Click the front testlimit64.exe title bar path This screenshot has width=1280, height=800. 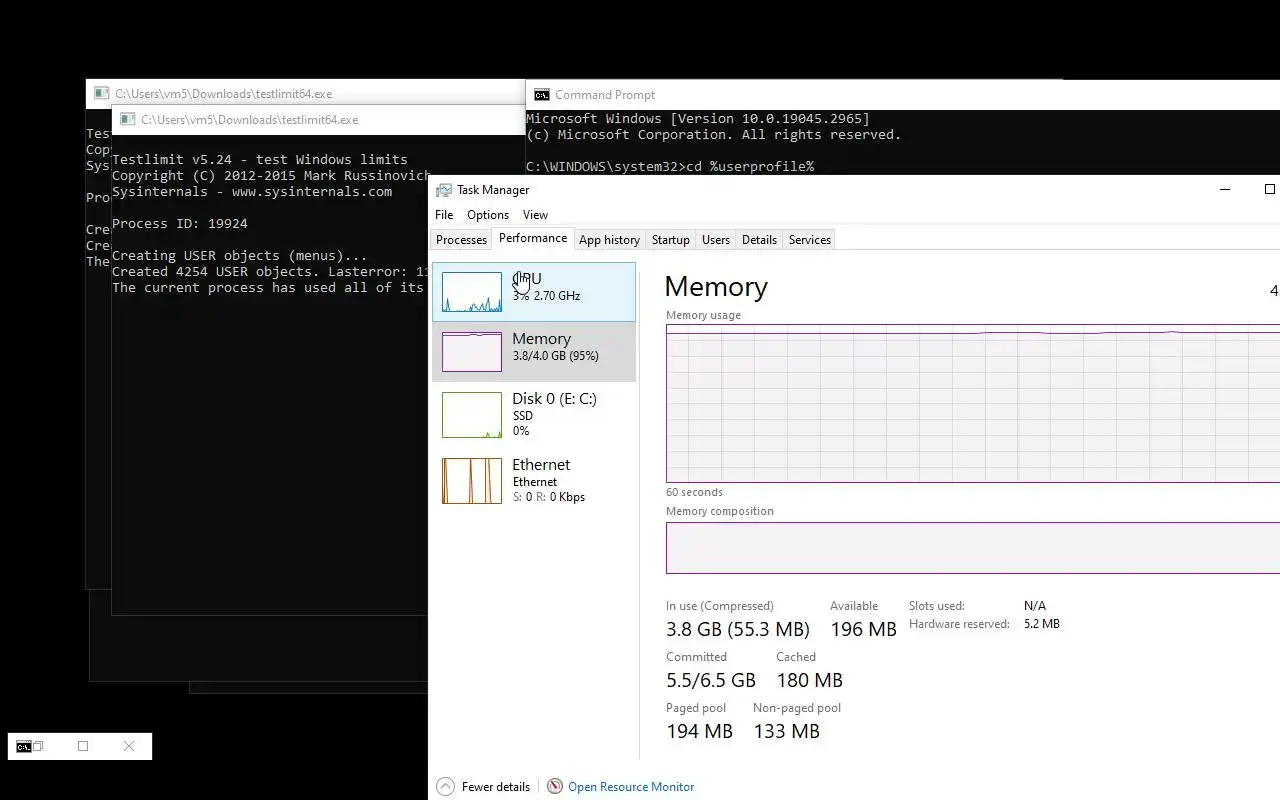click(250, 120)
